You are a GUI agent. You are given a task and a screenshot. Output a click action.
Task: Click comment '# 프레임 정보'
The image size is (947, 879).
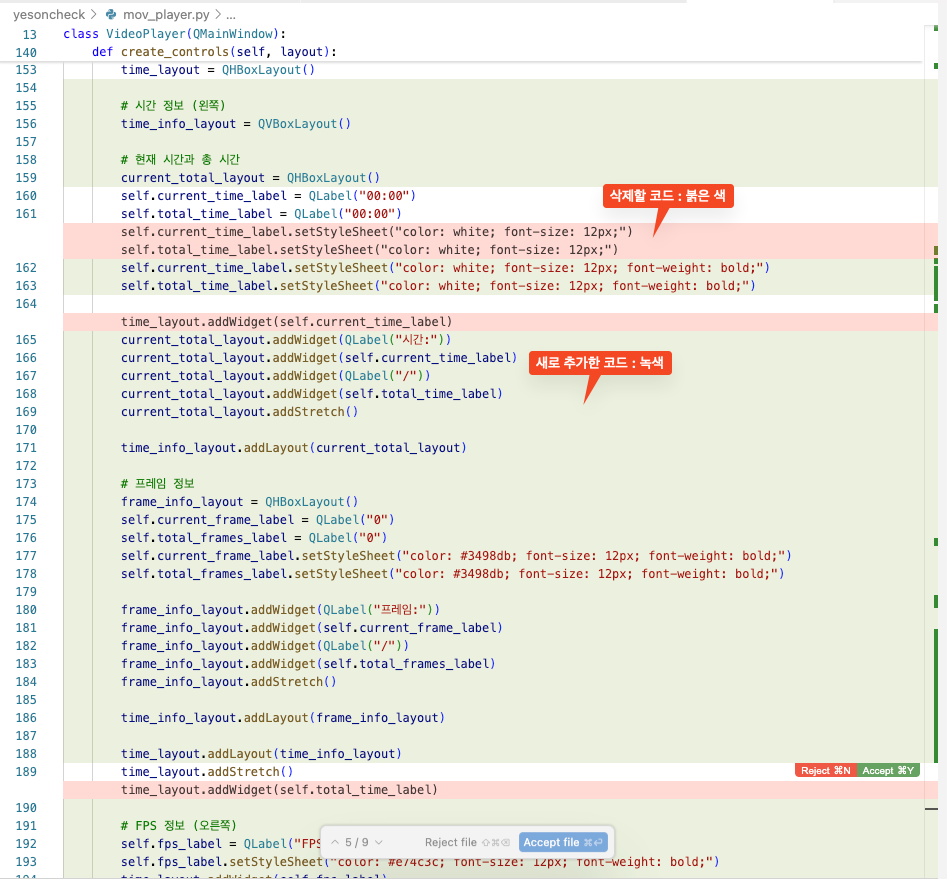coord(158,484)
